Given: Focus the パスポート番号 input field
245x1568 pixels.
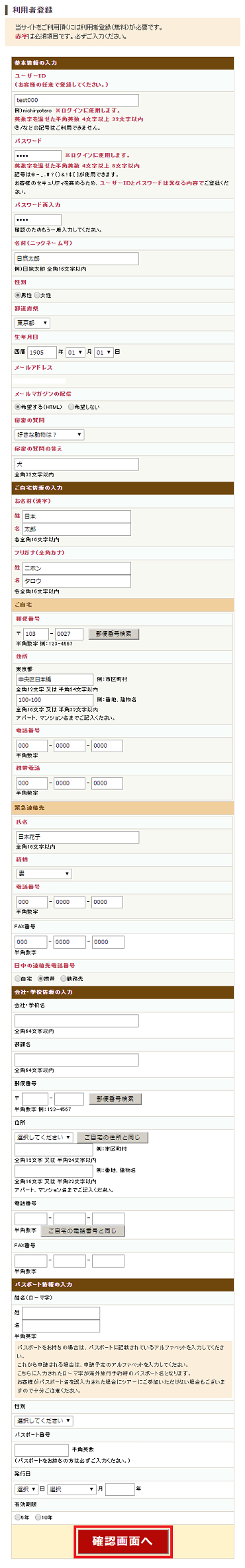Looking at the screenshot, I should tap(42, 1450).
